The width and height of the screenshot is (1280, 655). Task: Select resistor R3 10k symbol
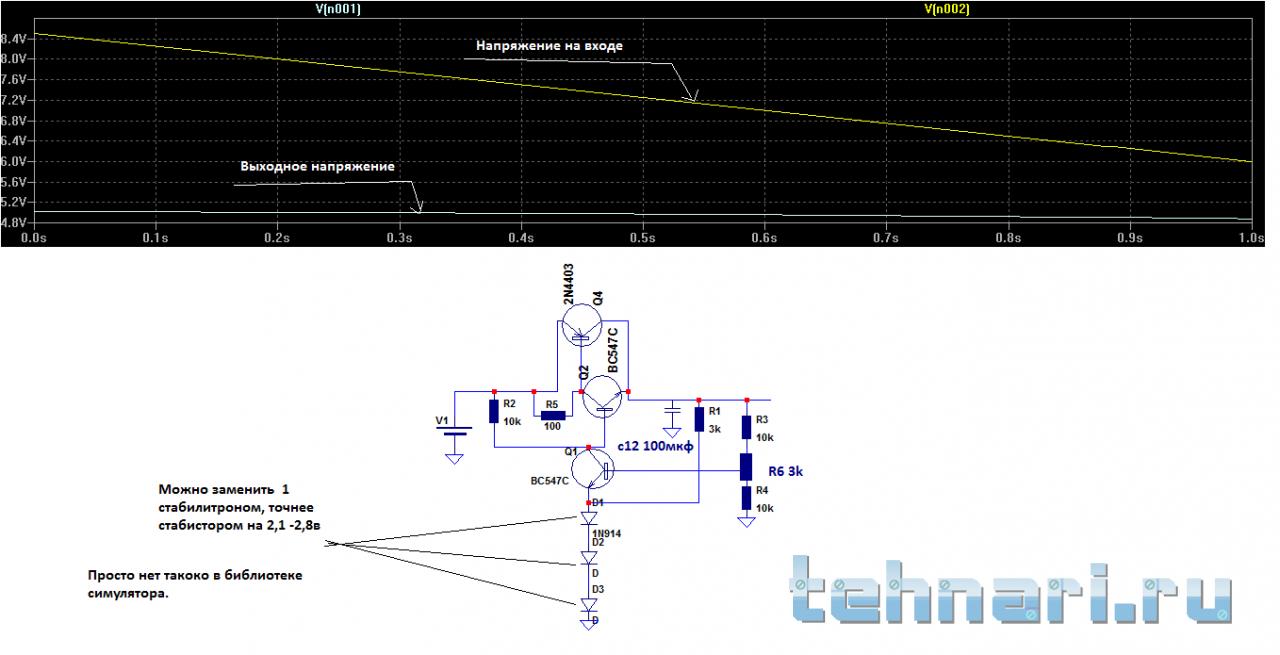click(x=746, y=429)
